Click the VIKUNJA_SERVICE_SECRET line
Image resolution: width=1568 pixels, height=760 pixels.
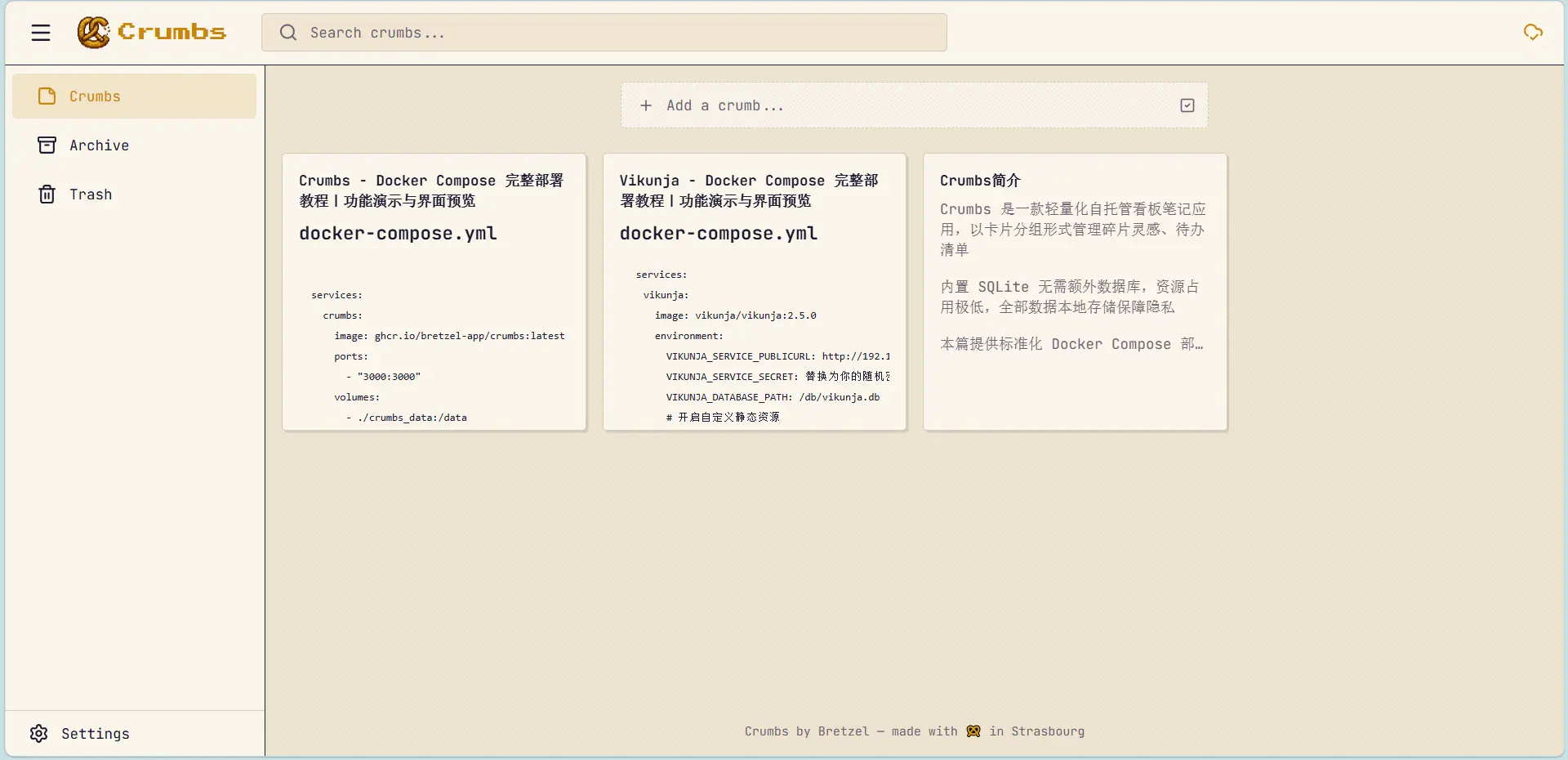[x=777, y=377]
